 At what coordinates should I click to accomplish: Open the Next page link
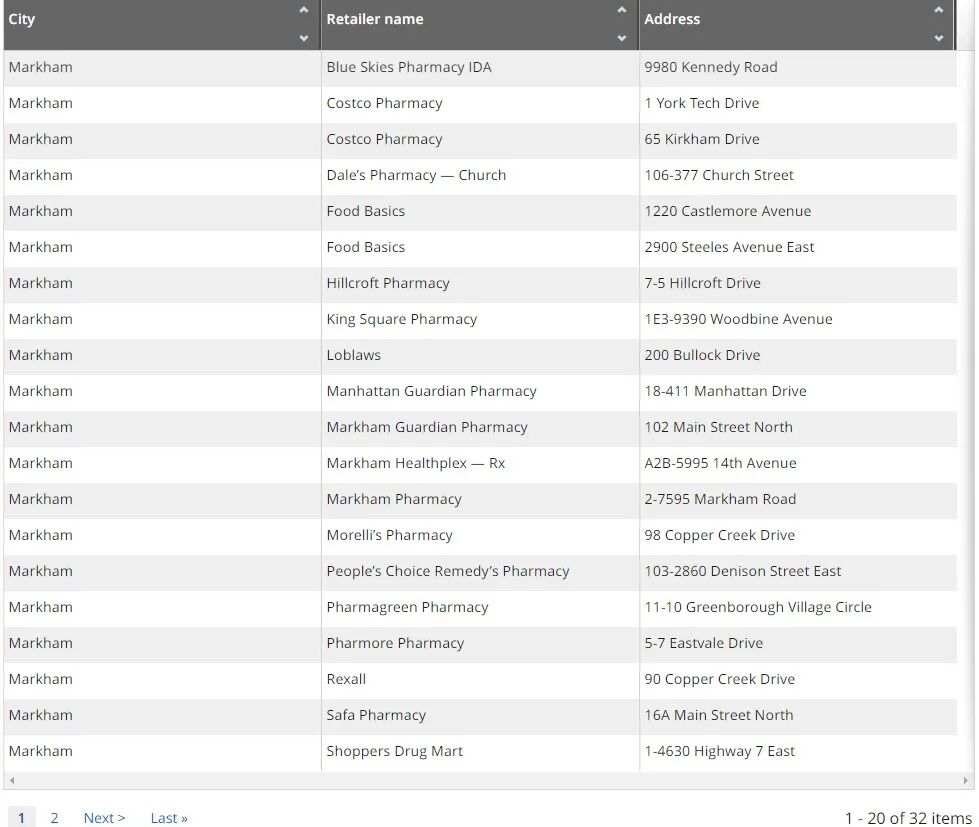[104, 818]
